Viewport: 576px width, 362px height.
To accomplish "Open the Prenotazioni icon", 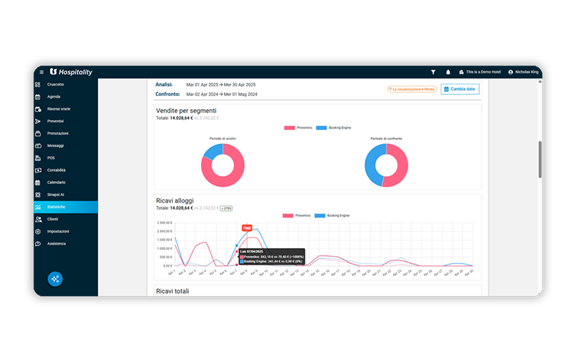I will point(38,133).
